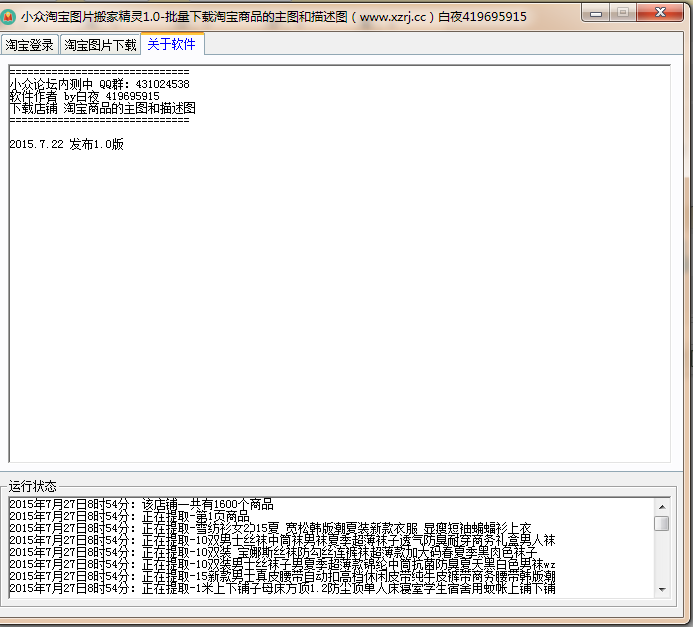693x627 pixels.
Task: Click log line '该店铺一共有1600个商品'
Action: click(141, 504)
